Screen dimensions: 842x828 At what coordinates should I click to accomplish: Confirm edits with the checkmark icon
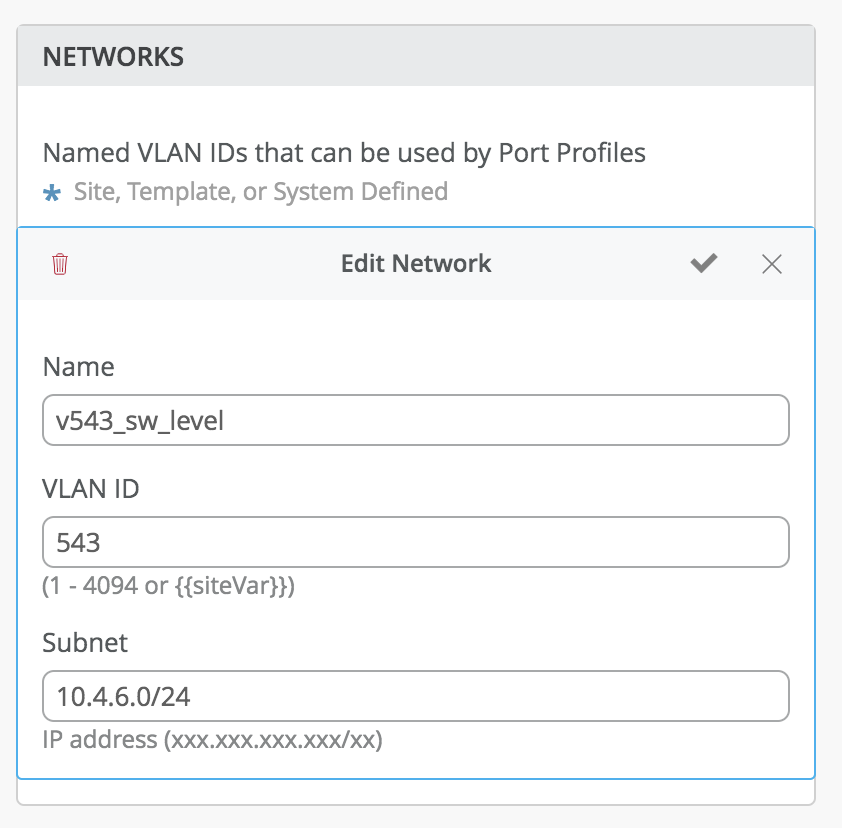point(704,263)
